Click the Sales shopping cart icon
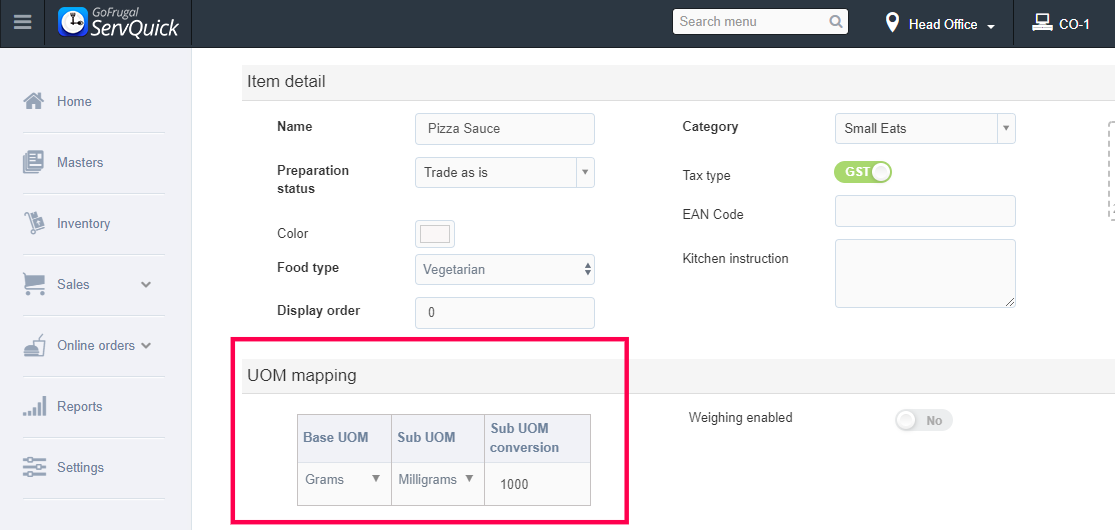Viewport: 1115px width, 530px height. tap(34, 284)
